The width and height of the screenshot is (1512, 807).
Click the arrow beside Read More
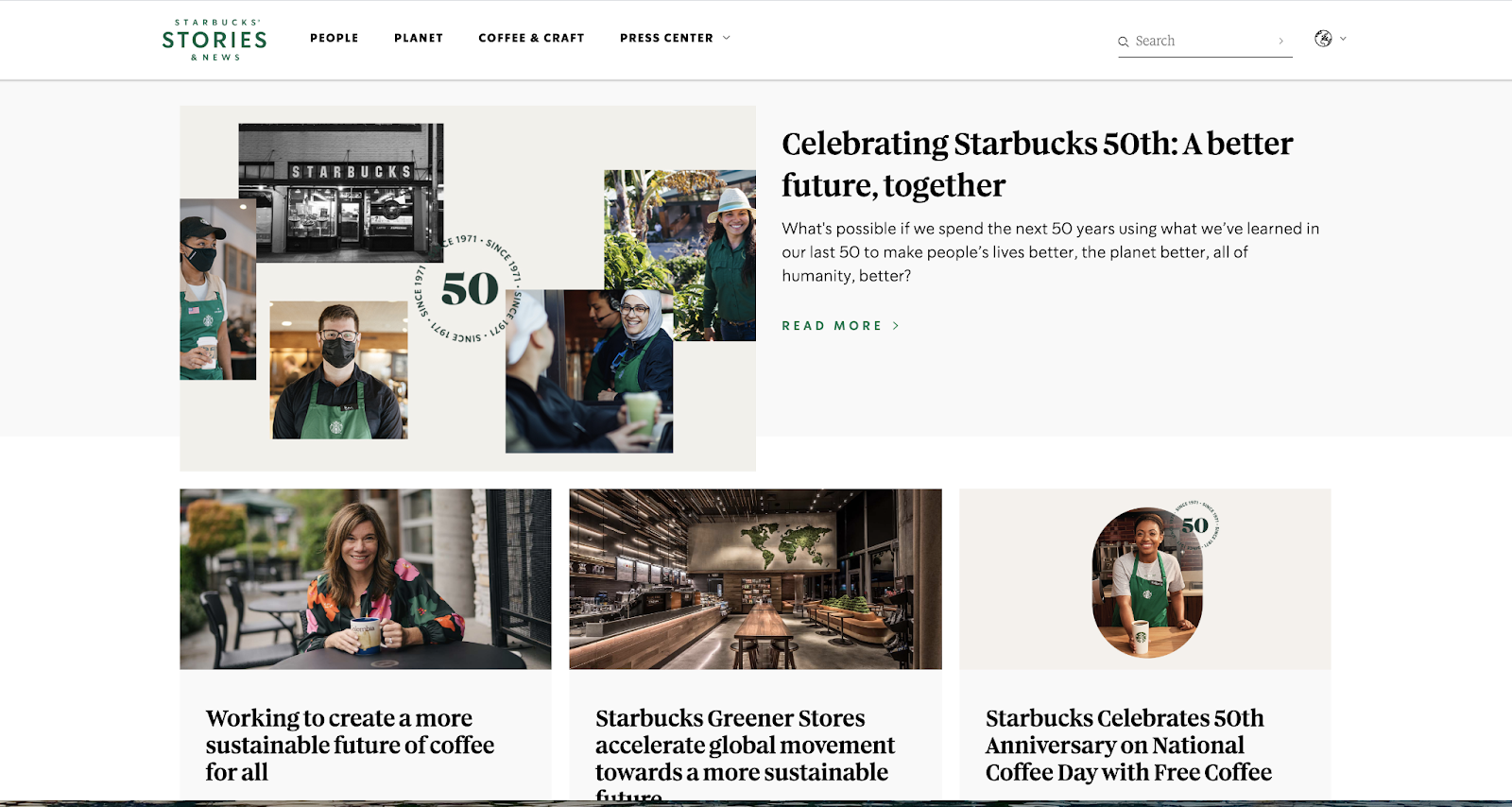coord(896,326)
